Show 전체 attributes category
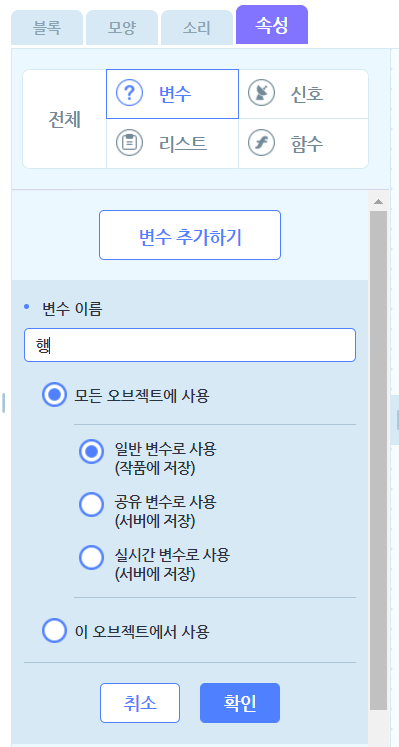The image size is (399, 747). click(65, 119)
